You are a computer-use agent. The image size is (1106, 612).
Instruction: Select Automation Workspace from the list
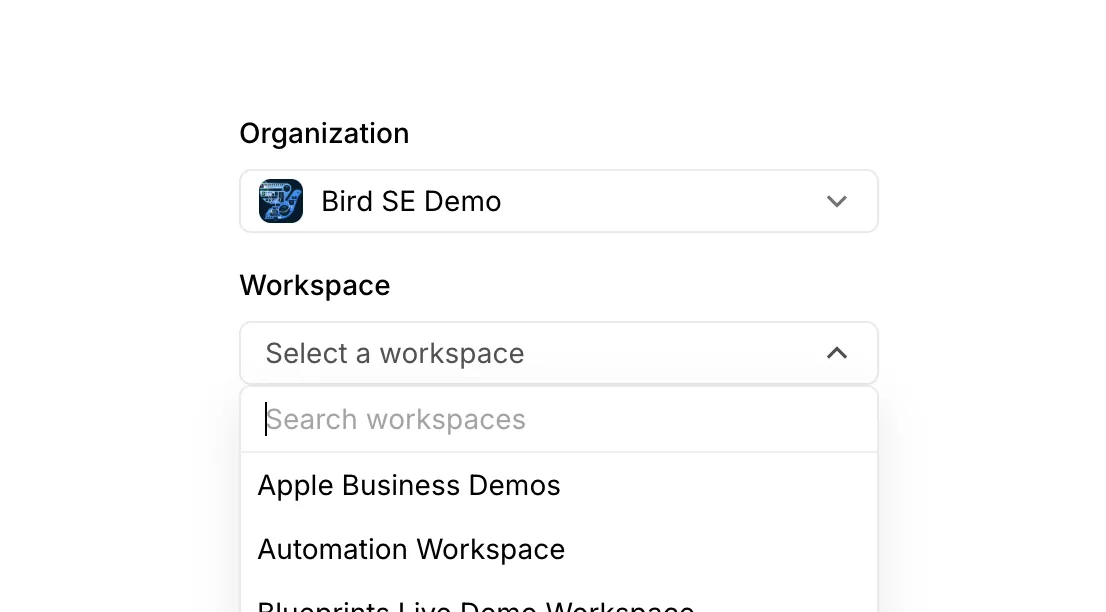[559, 549]
